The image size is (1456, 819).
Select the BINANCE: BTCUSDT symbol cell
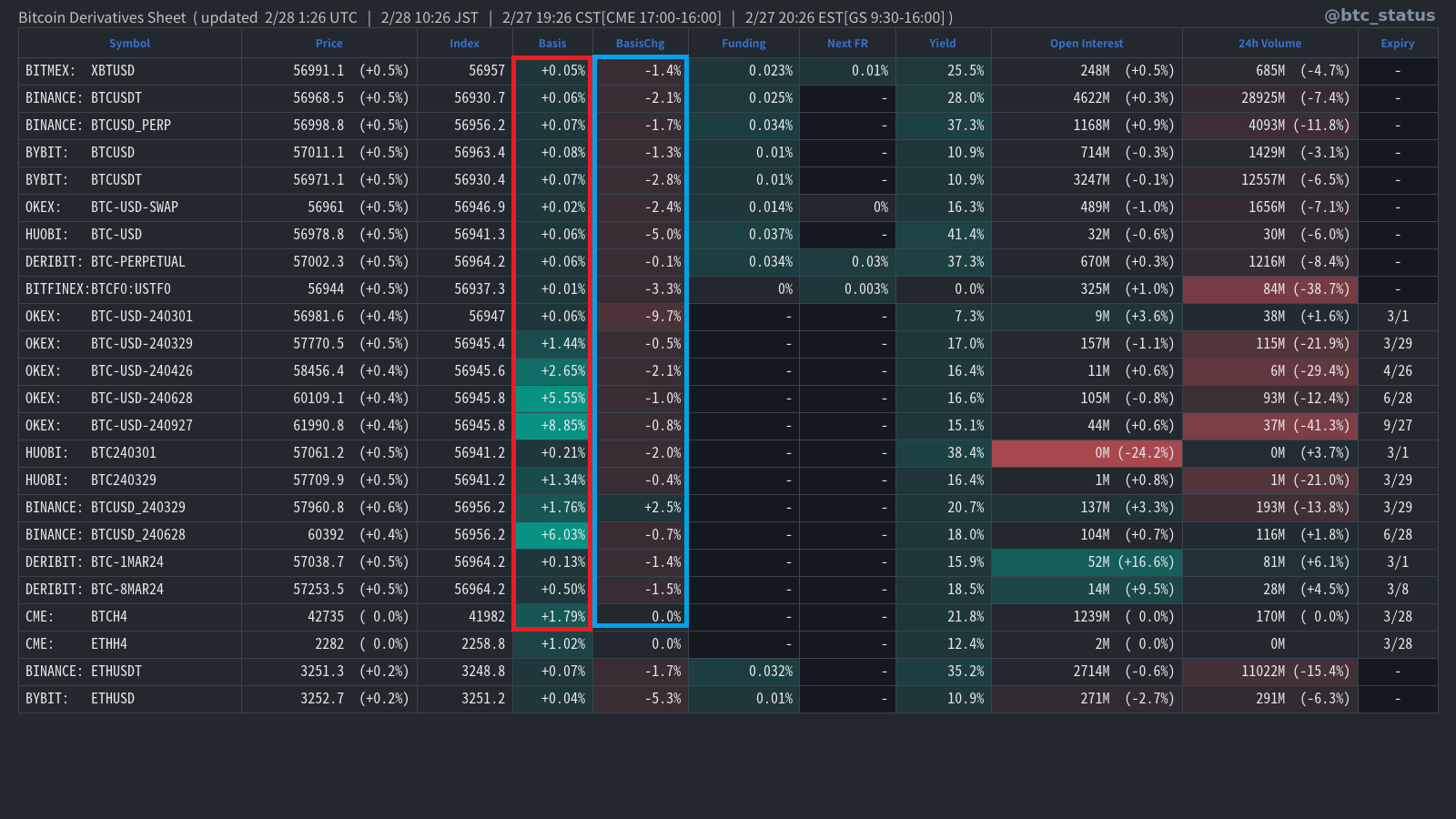[x=130, y=98]
